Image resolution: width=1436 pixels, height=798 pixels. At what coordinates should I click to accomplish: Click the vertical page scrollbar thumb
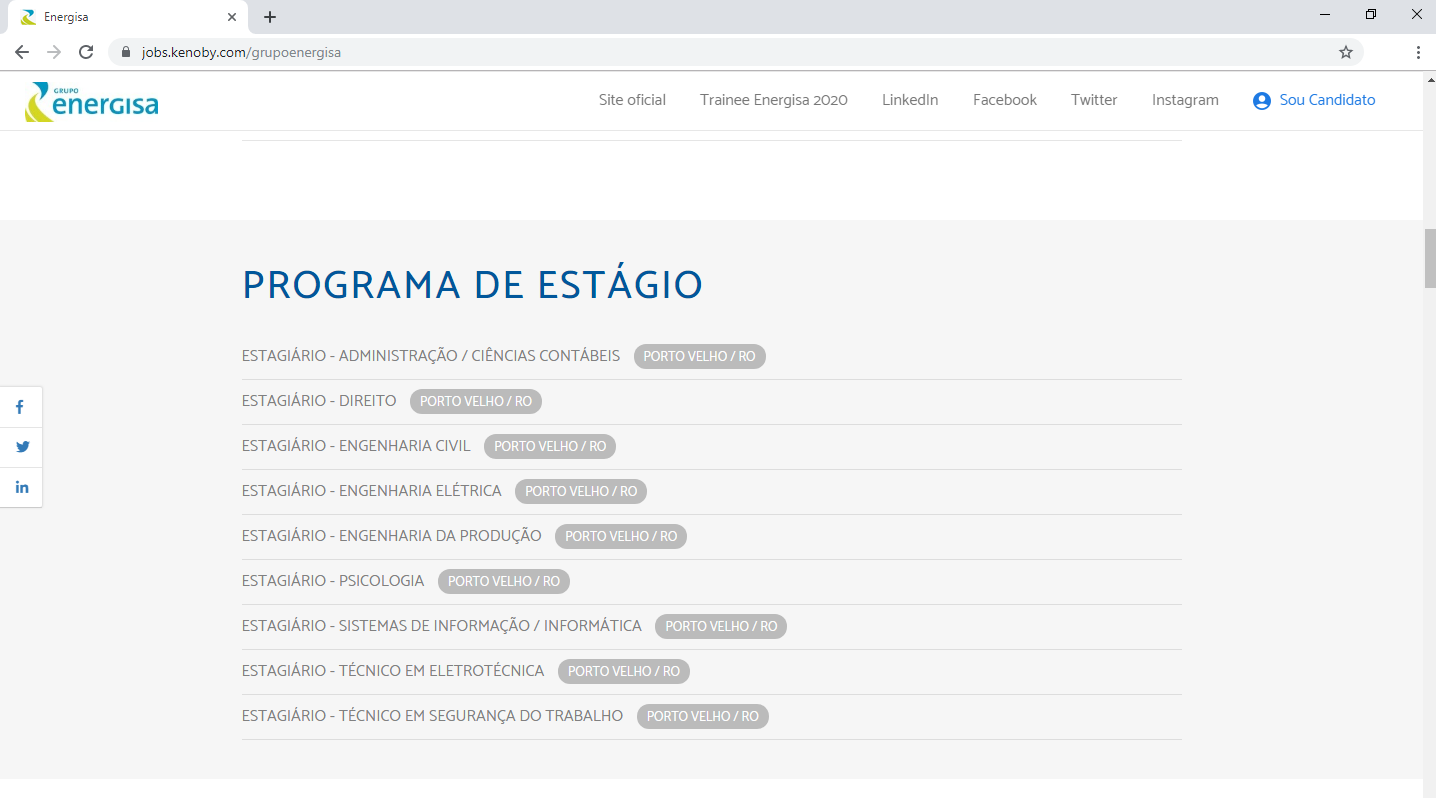click(1429, 258)
